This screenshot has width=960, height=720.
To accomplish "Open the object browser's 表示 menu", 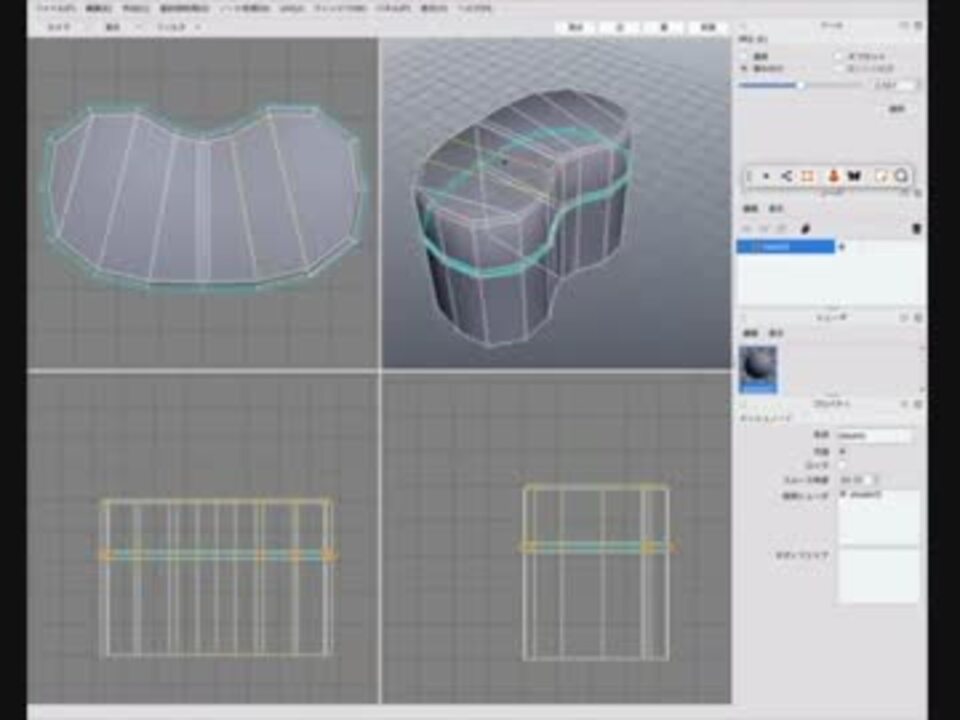I will point(776,209).
